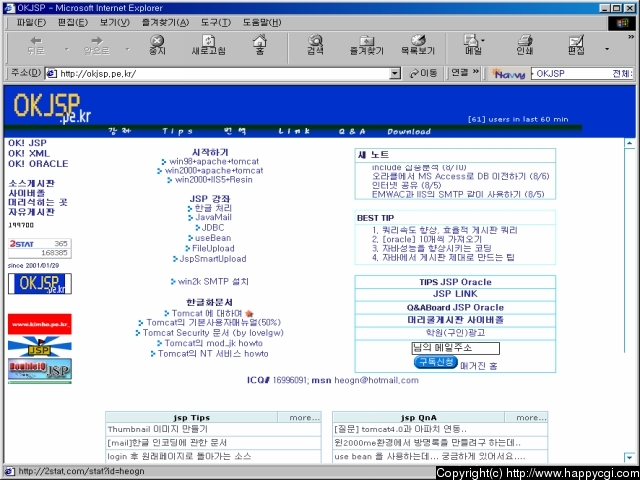Click the 2STAT counter badge

[x=40, y=248]
